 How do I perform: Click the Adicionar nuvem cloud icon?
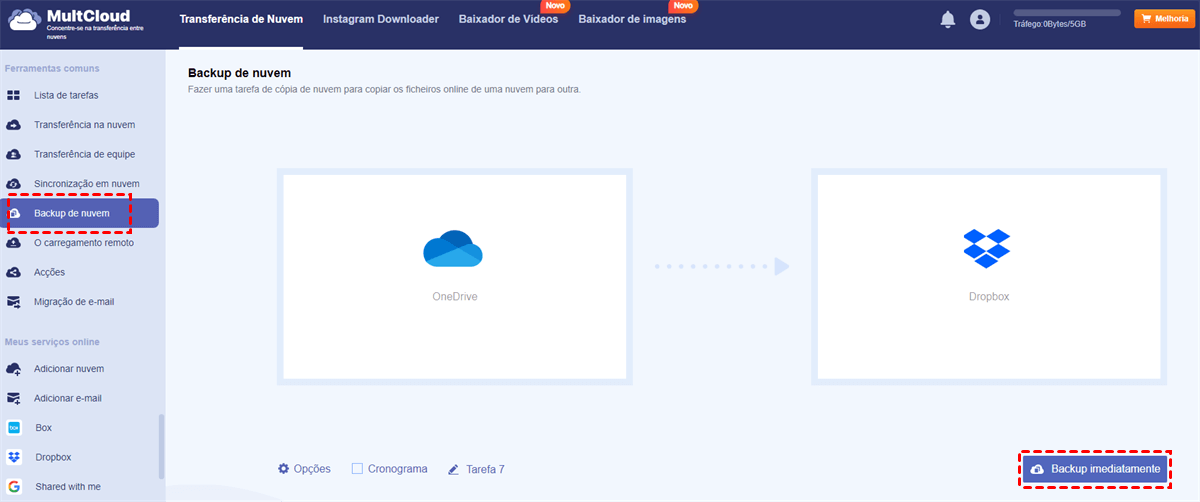point(14,369)
